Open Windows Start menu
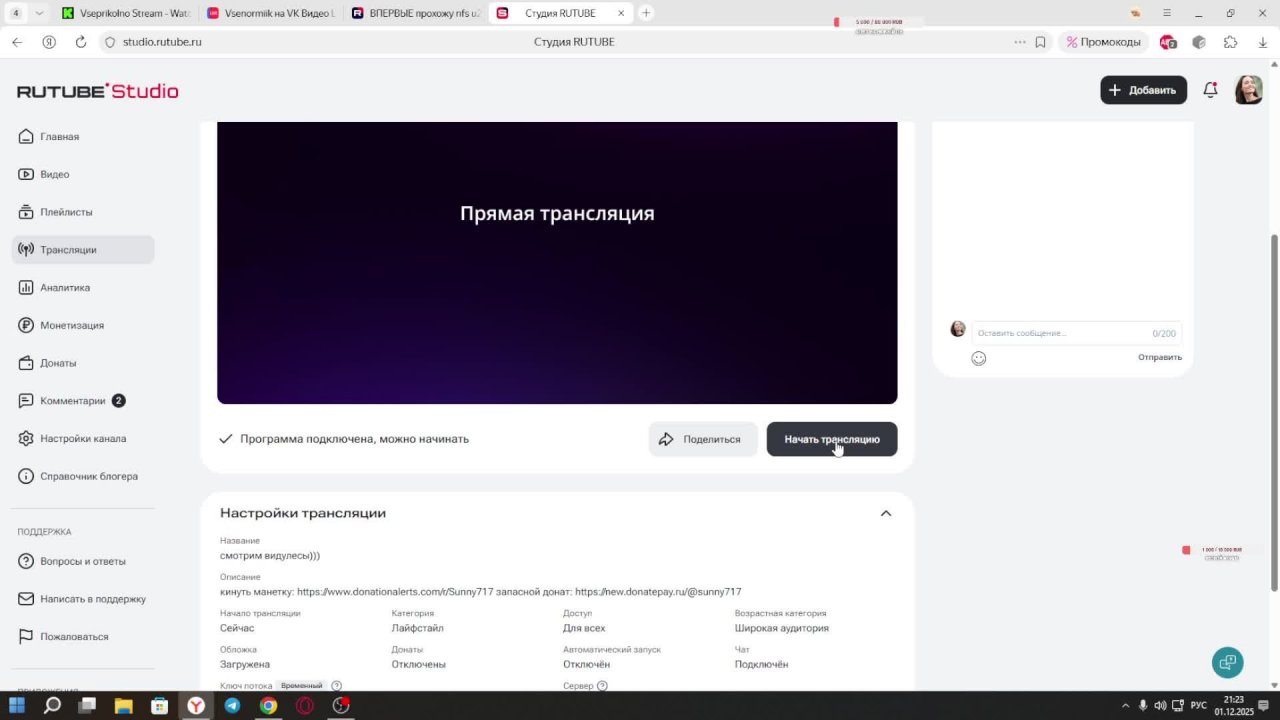This screenshot has width=1280, height=720. (16, 705)
